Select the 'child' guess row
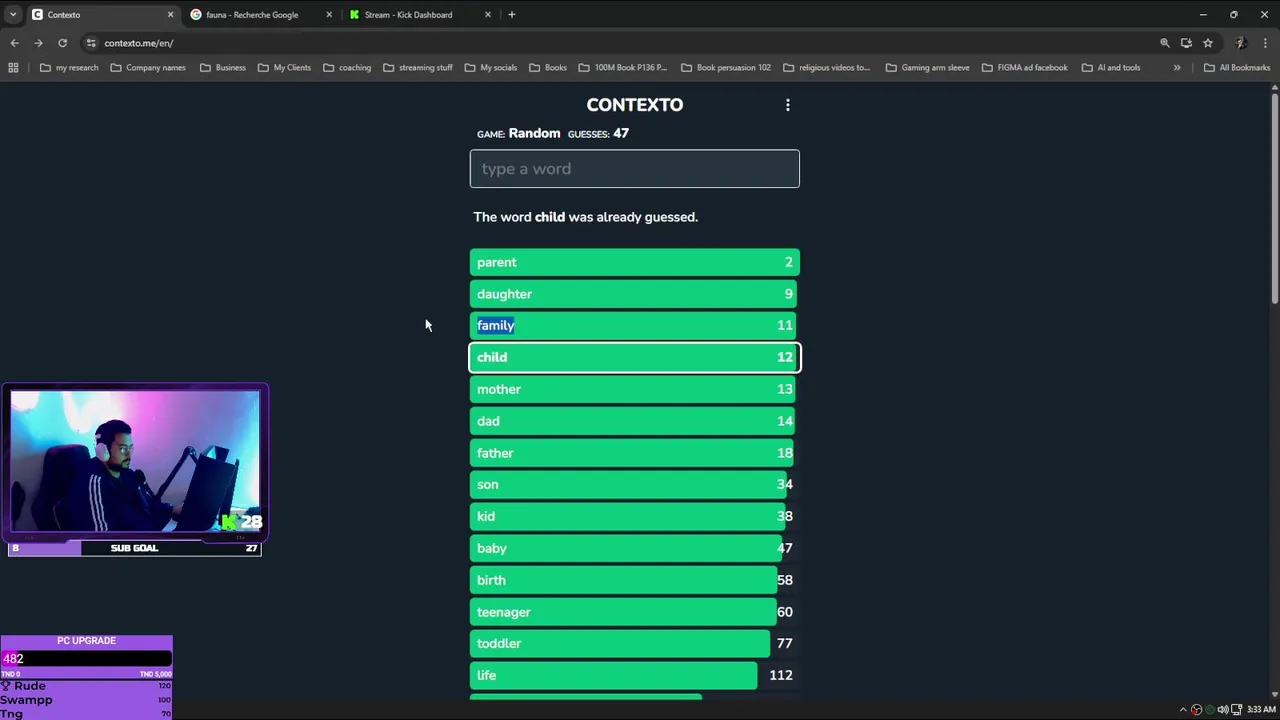The height and width of the screenshot is (720, 1280). click(x=635, y=357)
